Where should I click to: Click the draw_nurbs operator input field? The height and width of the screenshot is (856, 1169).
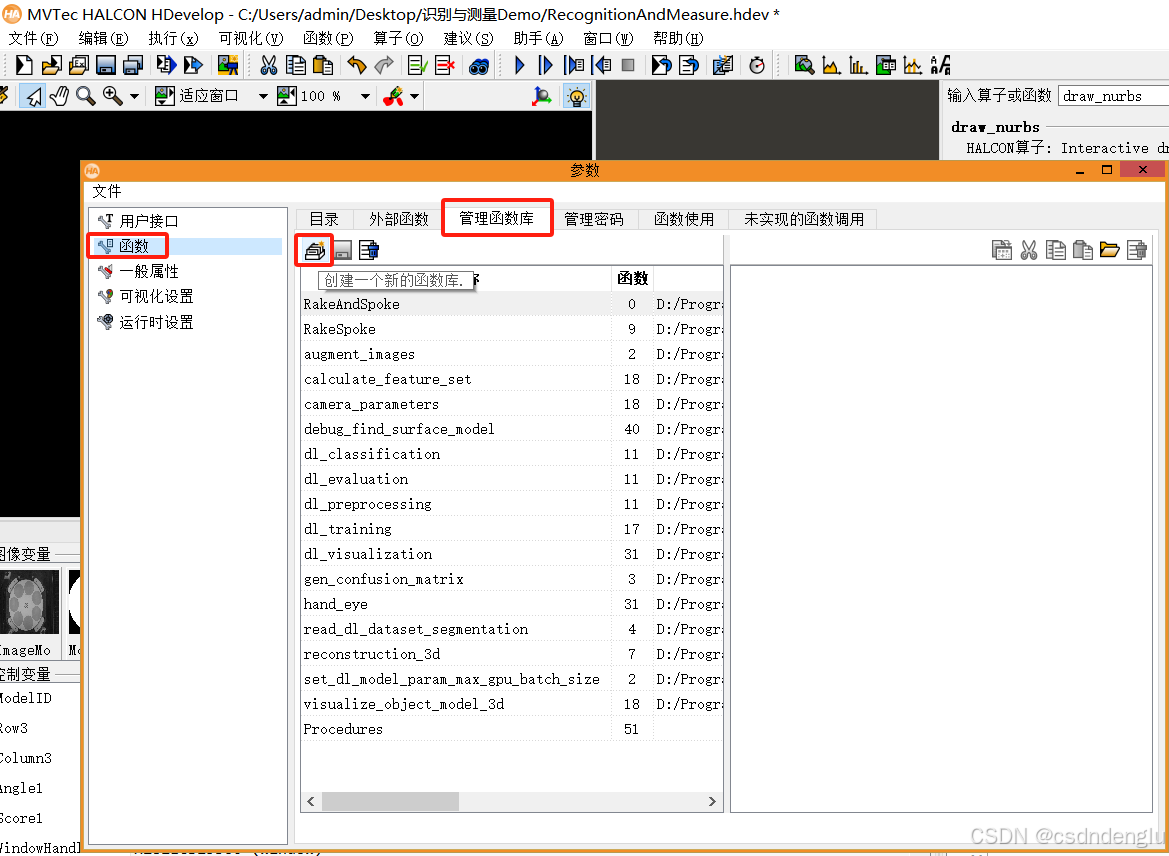click(x=1113, y=96)
